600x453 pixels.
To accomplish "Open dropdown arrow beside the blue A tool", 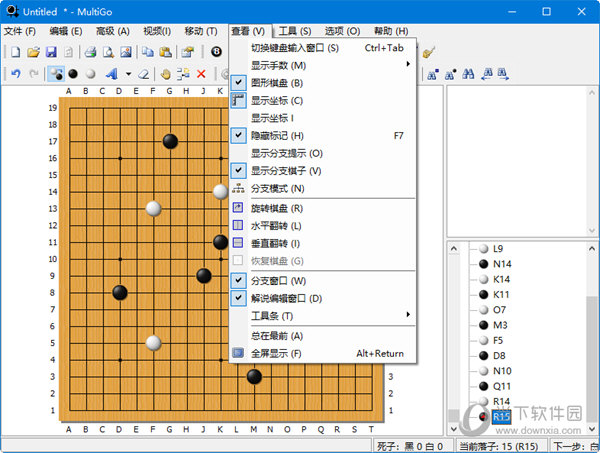I will [x=128, y=73].
